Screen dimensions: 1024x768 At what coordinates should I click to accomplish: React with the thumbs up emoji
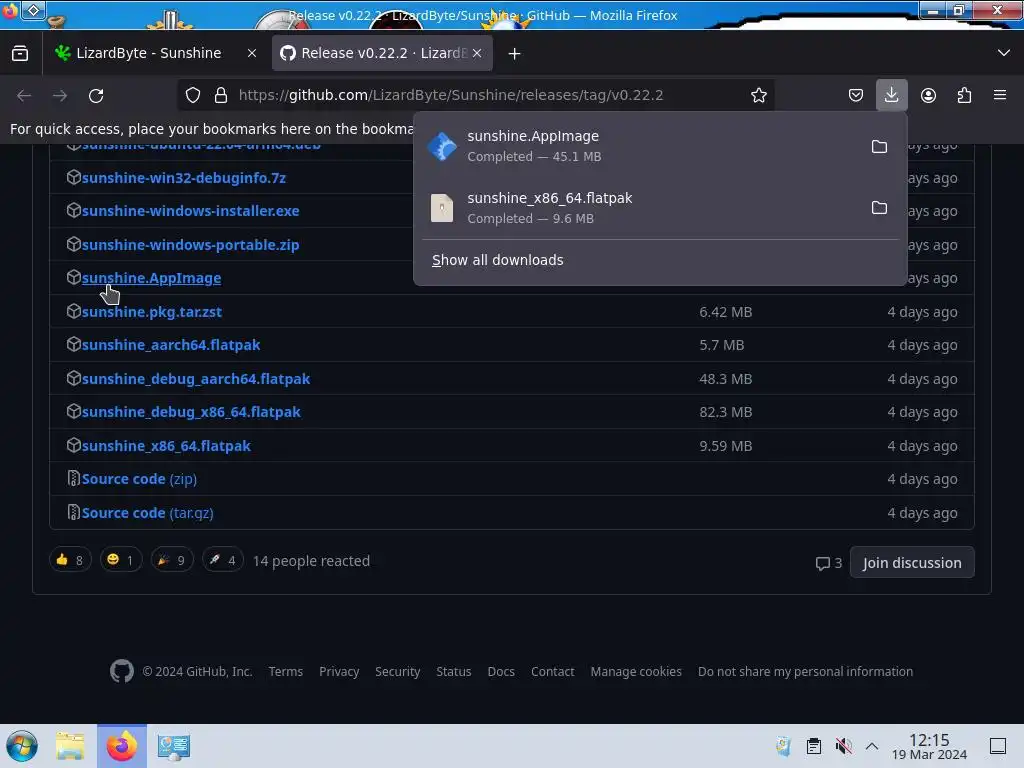(70, 560)
